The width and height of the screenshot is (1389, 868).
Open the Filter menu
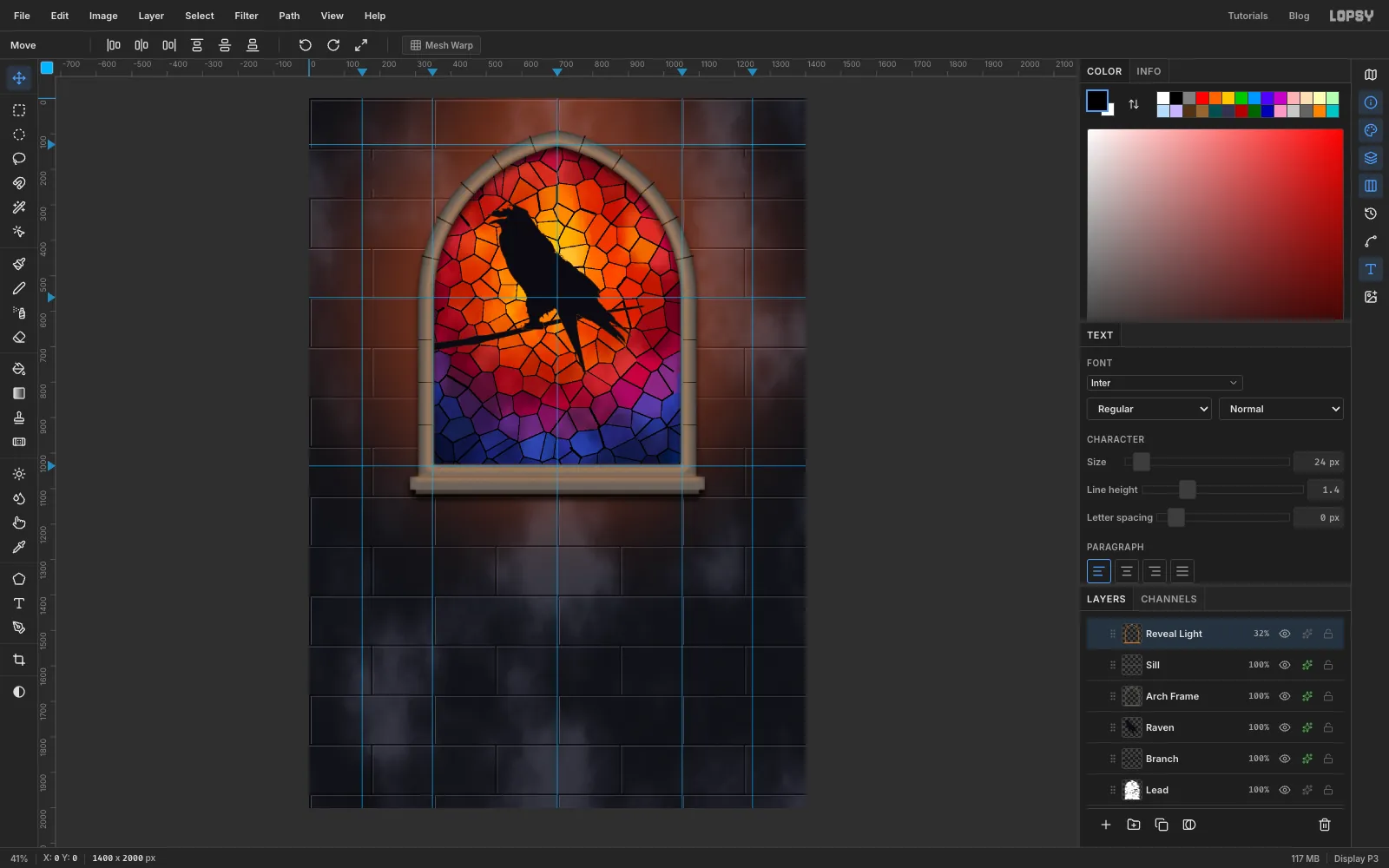coord(247,16)
